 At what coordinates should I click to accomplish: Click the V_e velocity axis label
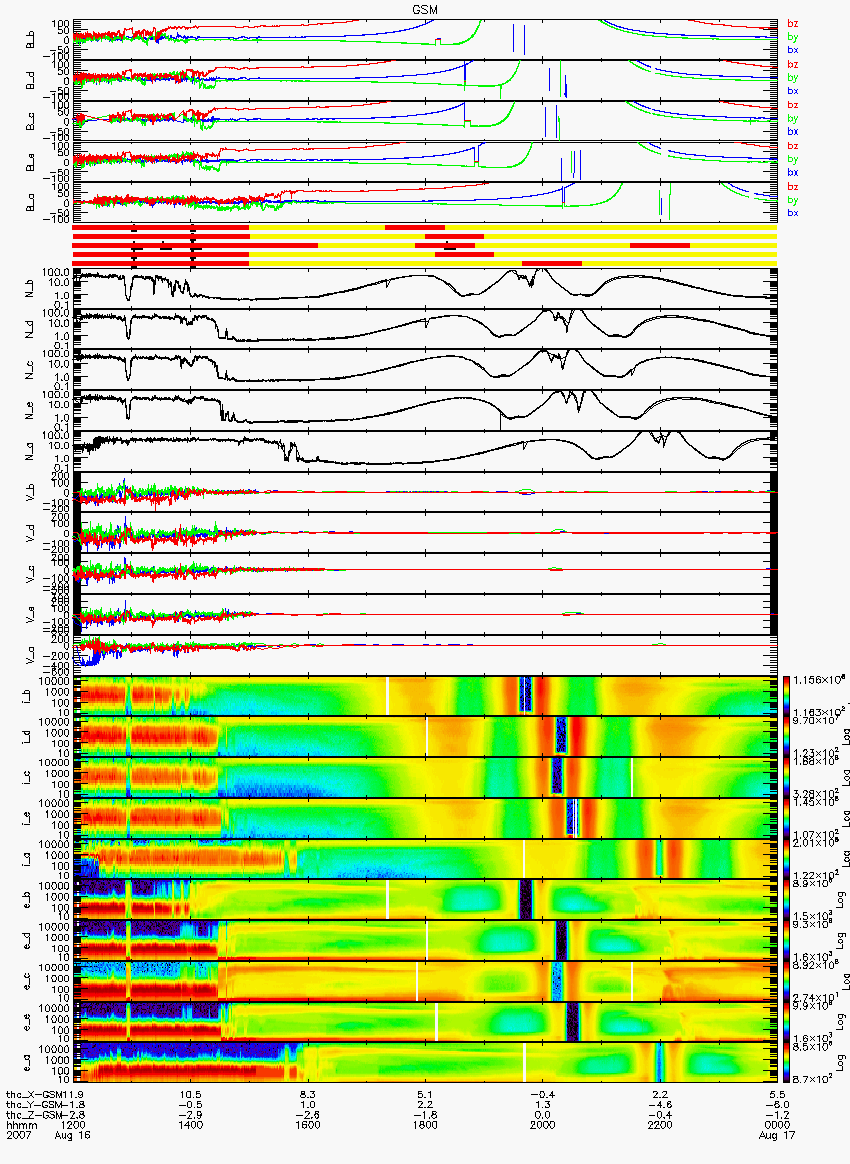(31, 615)
